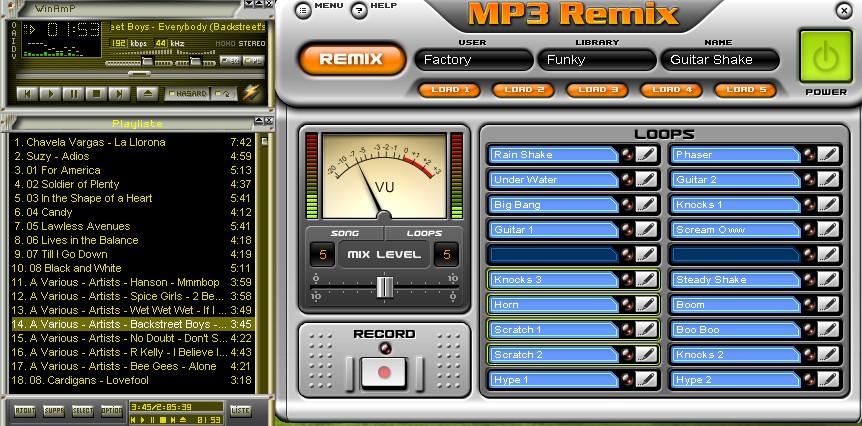Toggle Winamp's repeat button
This screenshot has height=426, width=862.
tap(224, 94)
